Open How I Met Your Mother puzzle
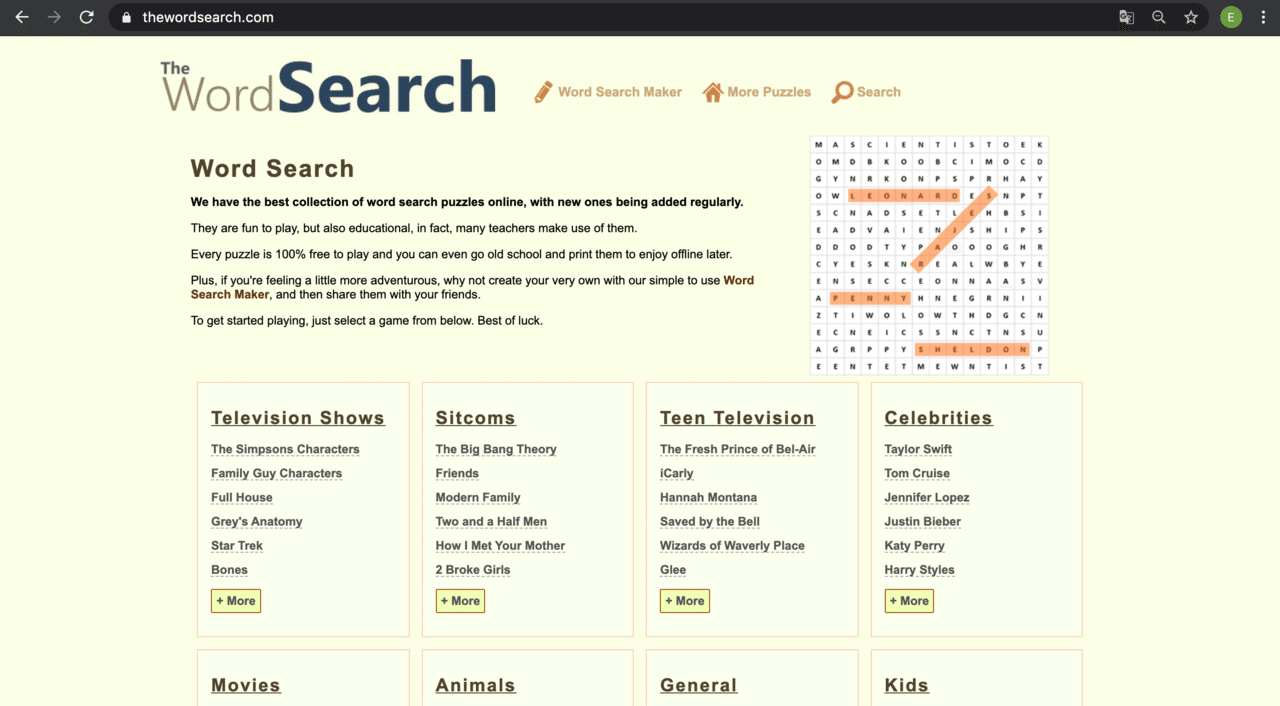Screen dimensions: 1280x706 [x=500, y=546]
